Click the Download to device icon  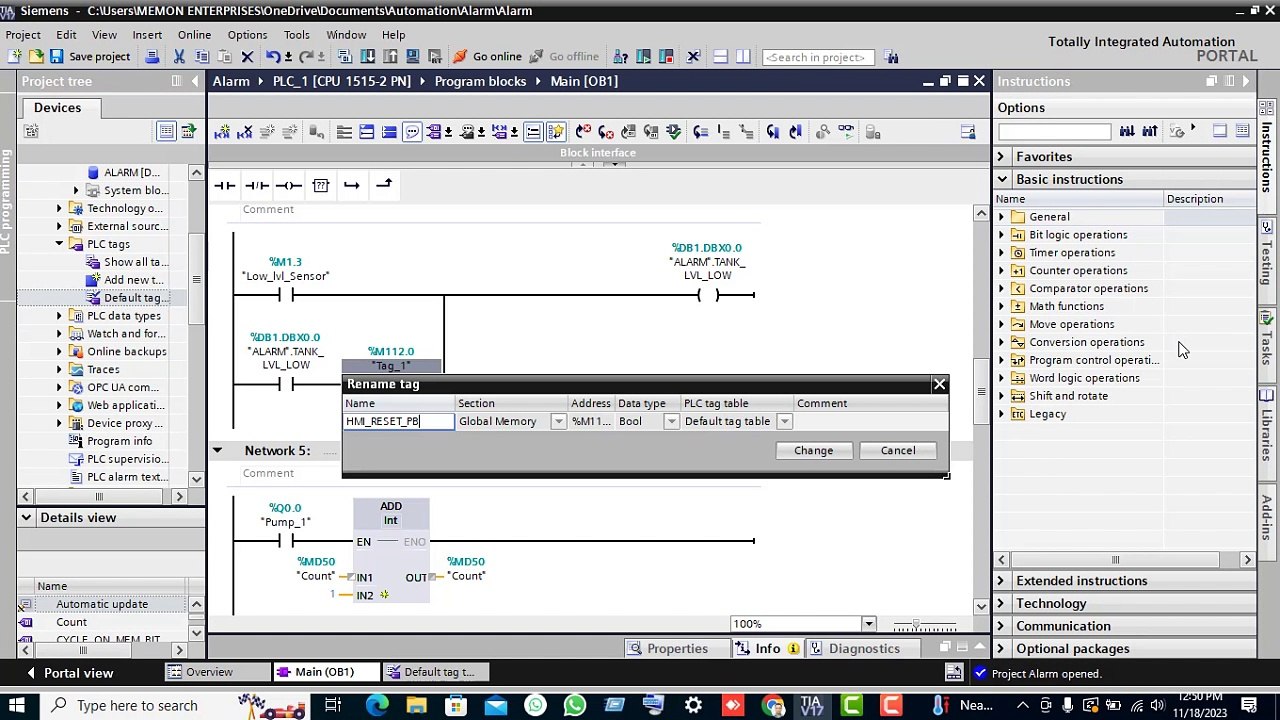(367, 57)
